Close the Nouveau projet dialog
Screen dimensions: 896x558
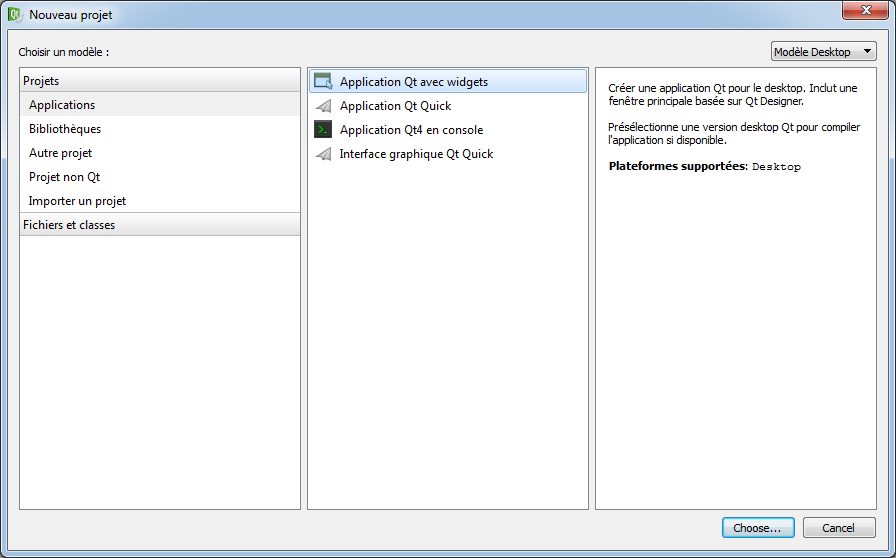coord(865,10)
